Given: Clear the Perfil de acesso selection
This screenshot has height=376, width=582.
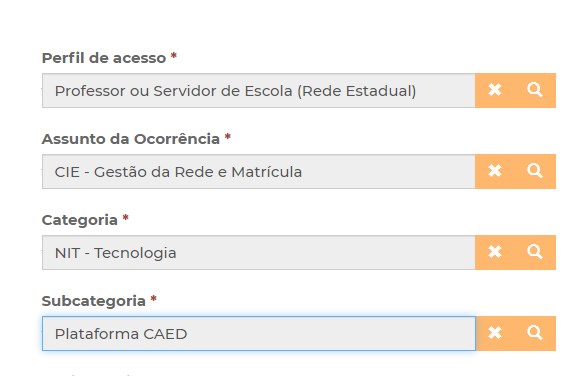Looking at the screenshot, I should click(x=495, y=90).
